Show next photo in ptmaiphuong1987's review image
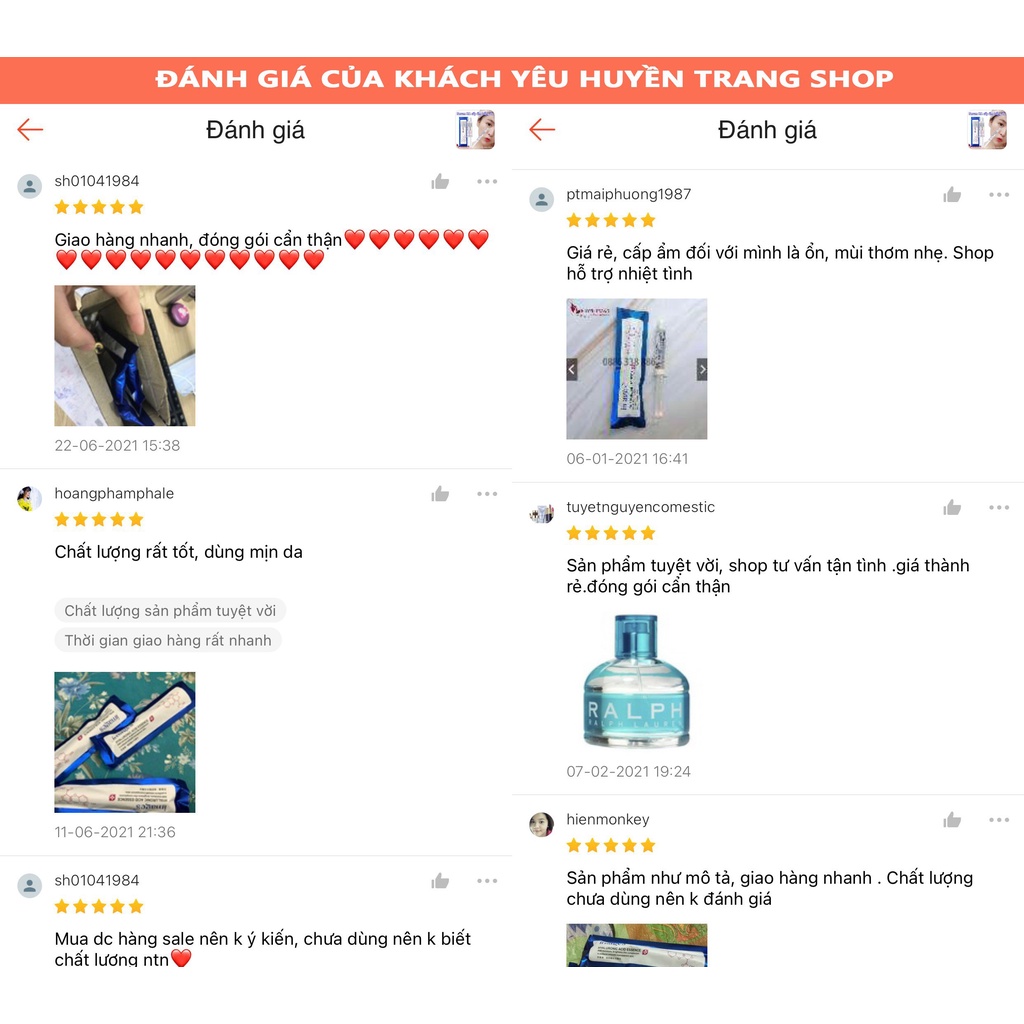 pyautogui.click(x=702, y=370)
